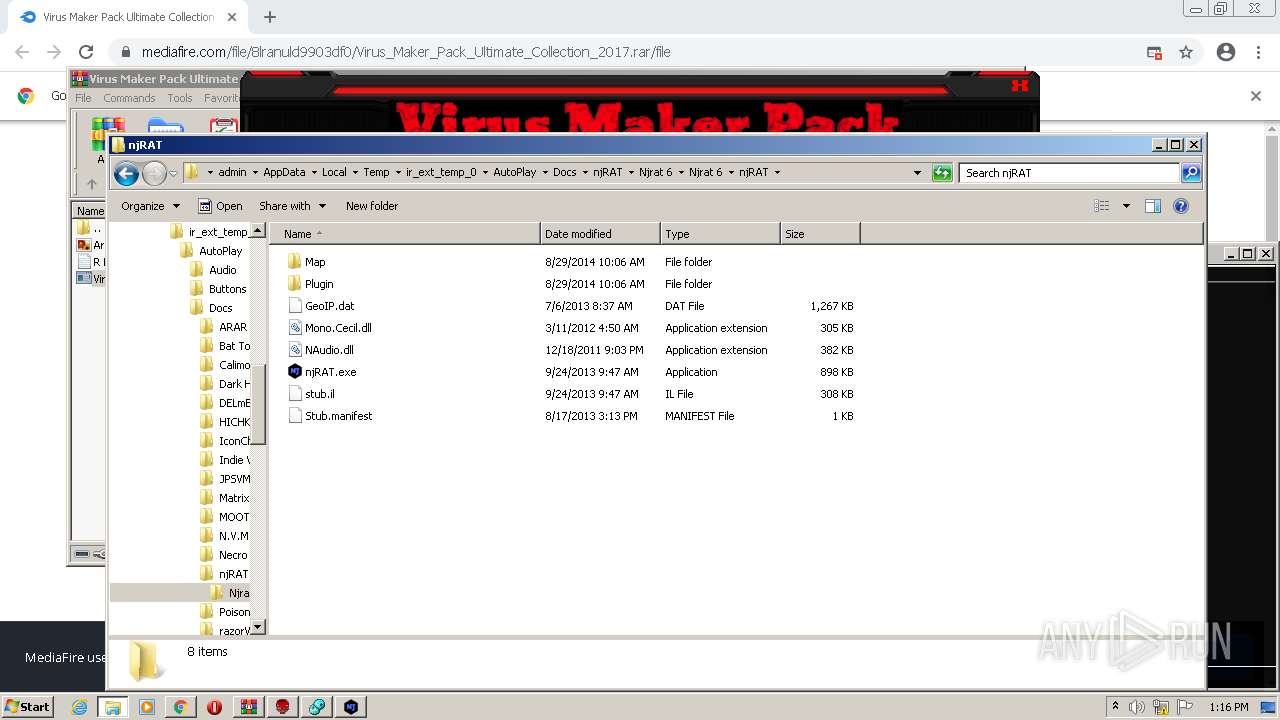Open Windows Media Player from taskbar

tap(146, 706)
